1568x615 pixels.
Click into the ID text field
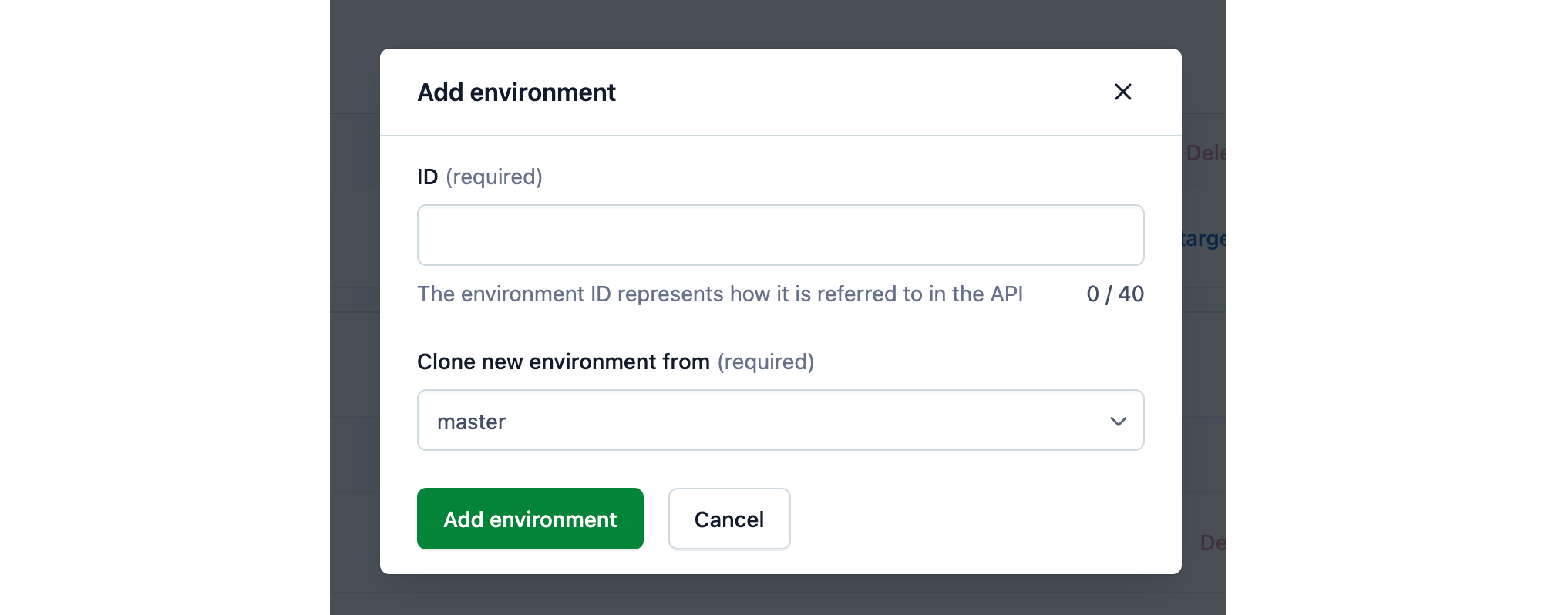(x=780, y=235)
